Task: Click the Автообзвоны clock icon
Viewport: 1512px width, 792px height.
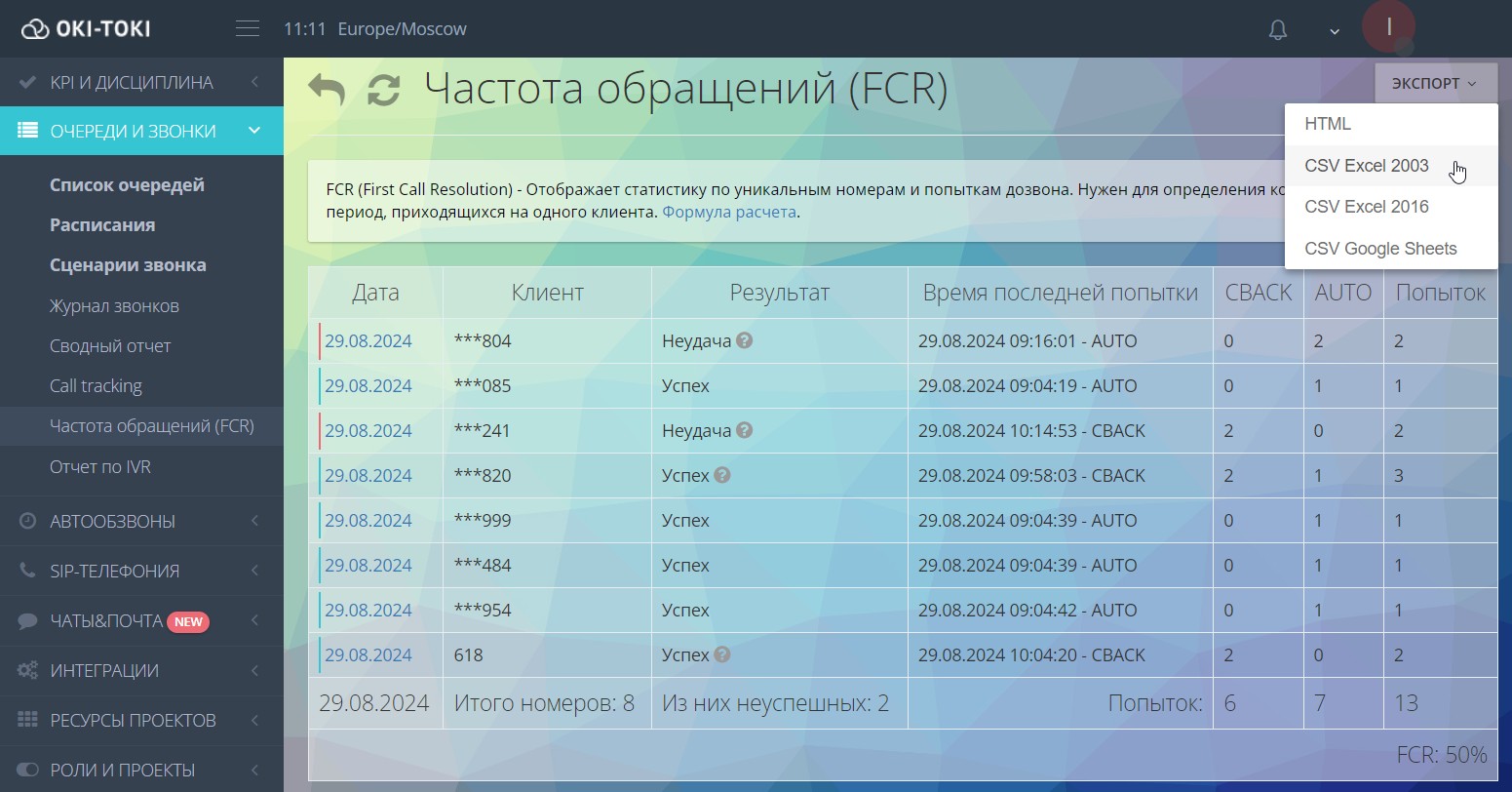Action: 28,521
